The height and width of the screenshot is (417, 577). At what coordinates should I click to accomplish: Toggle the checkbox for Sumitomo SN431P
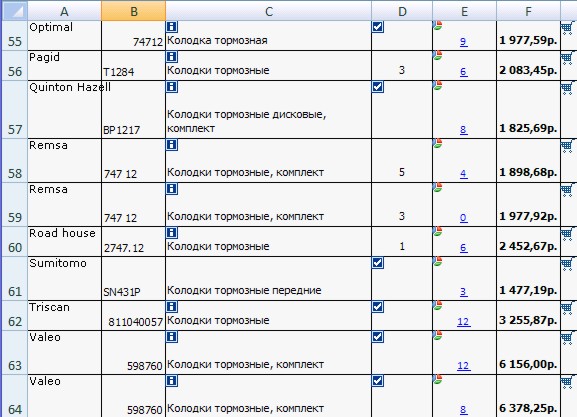point(378,263)
